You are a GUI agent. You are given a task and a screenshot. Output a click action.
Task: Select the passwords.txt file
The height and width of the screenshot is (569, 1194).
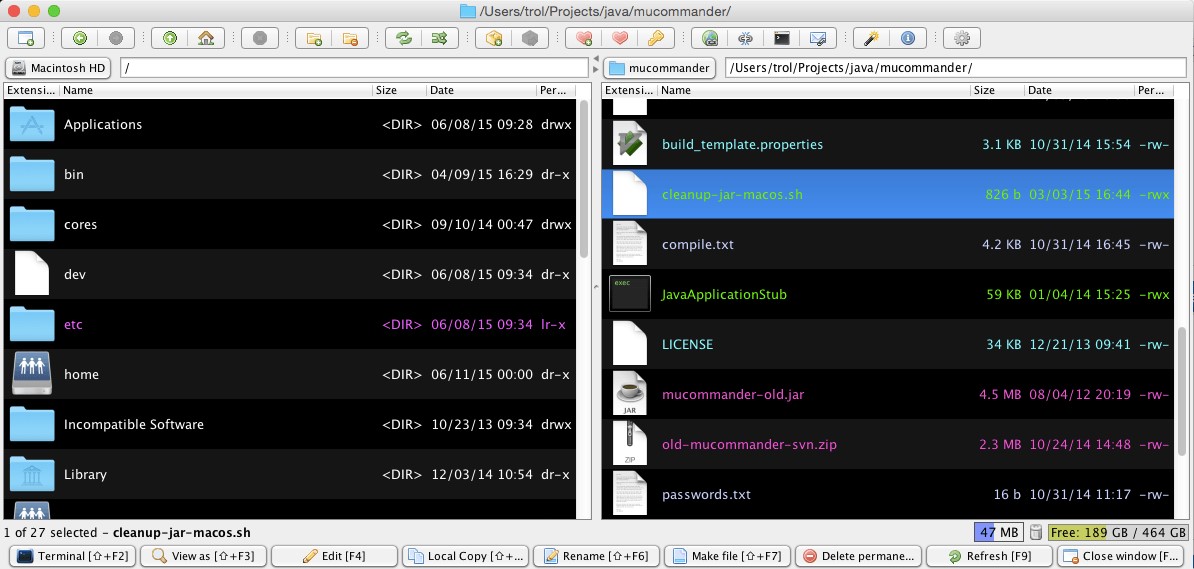(x=706, y=494)
